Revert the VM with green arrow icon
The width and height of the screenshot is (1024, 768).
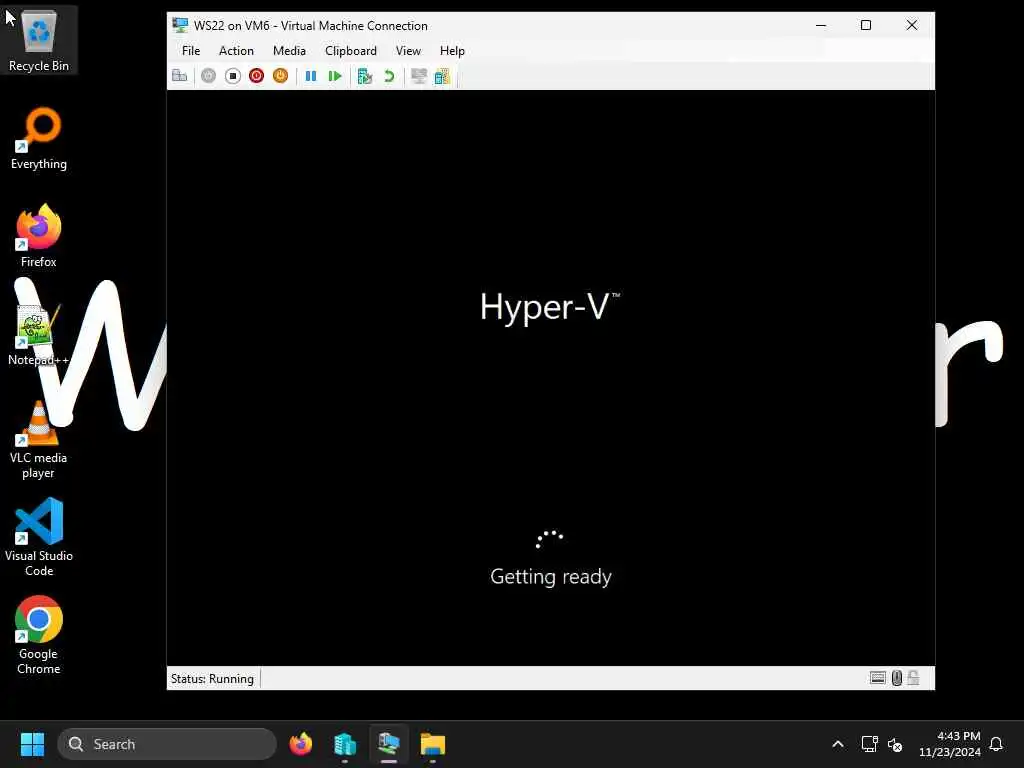click(389, 76)
